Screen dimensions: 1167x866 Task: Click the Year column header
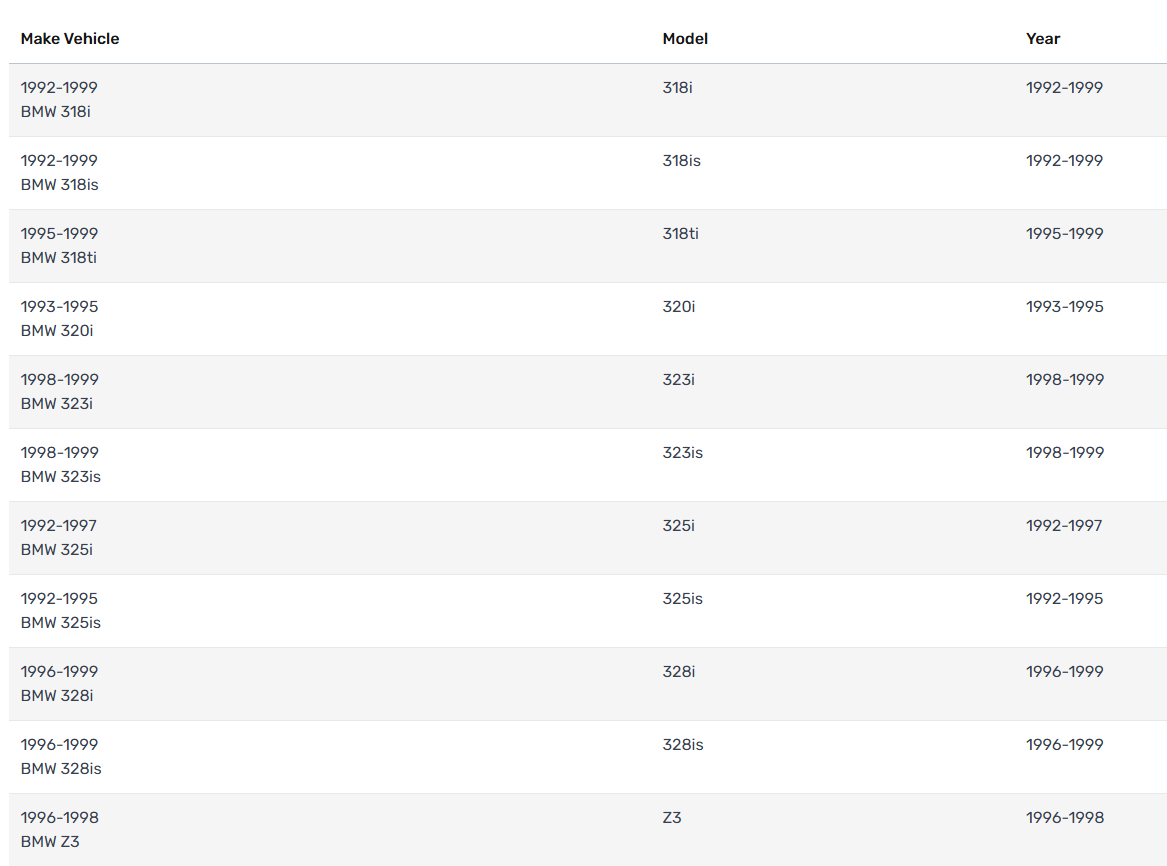(1043, 39)
